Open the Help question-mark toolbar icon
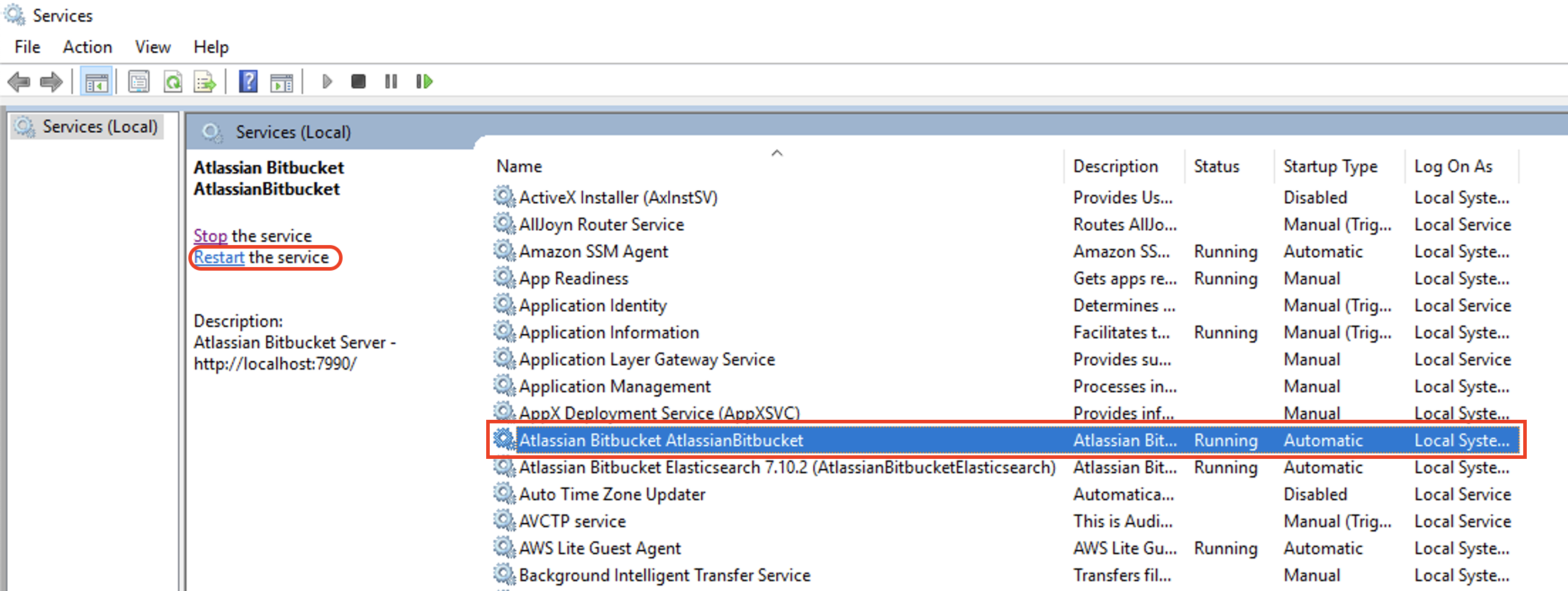 point(248,82)
